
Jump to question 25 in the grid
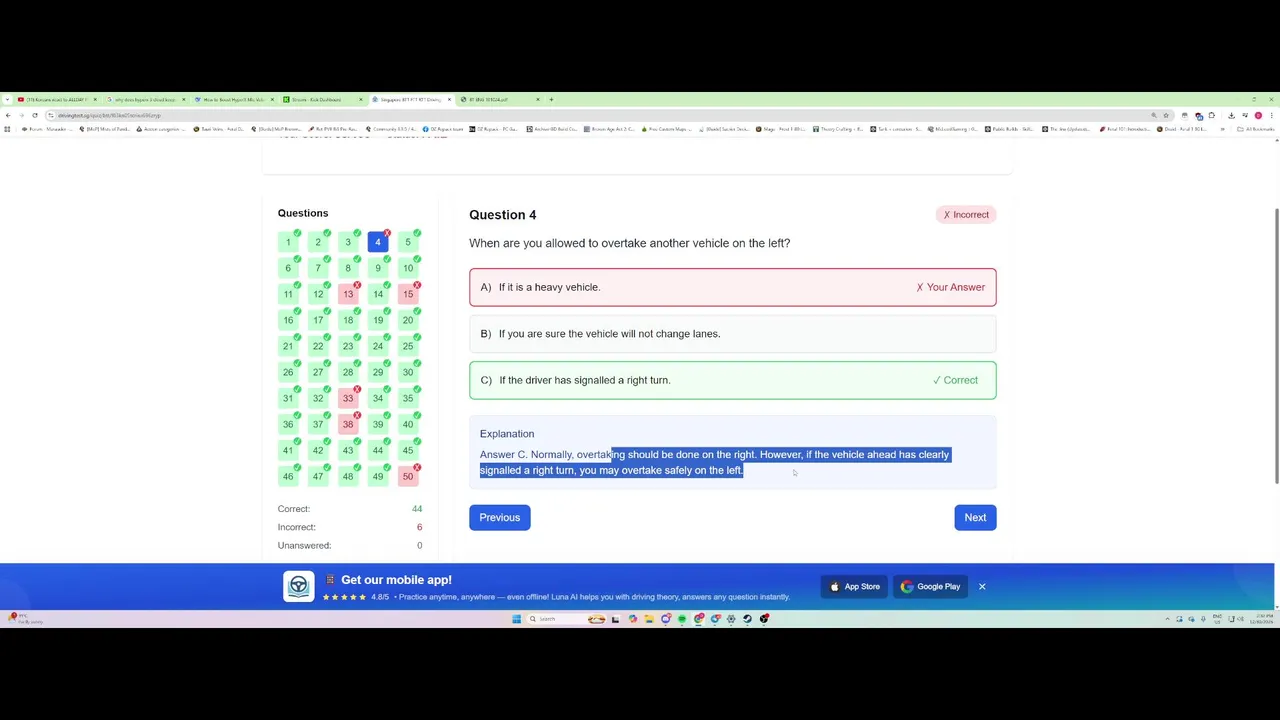click(x=408, y=346)
